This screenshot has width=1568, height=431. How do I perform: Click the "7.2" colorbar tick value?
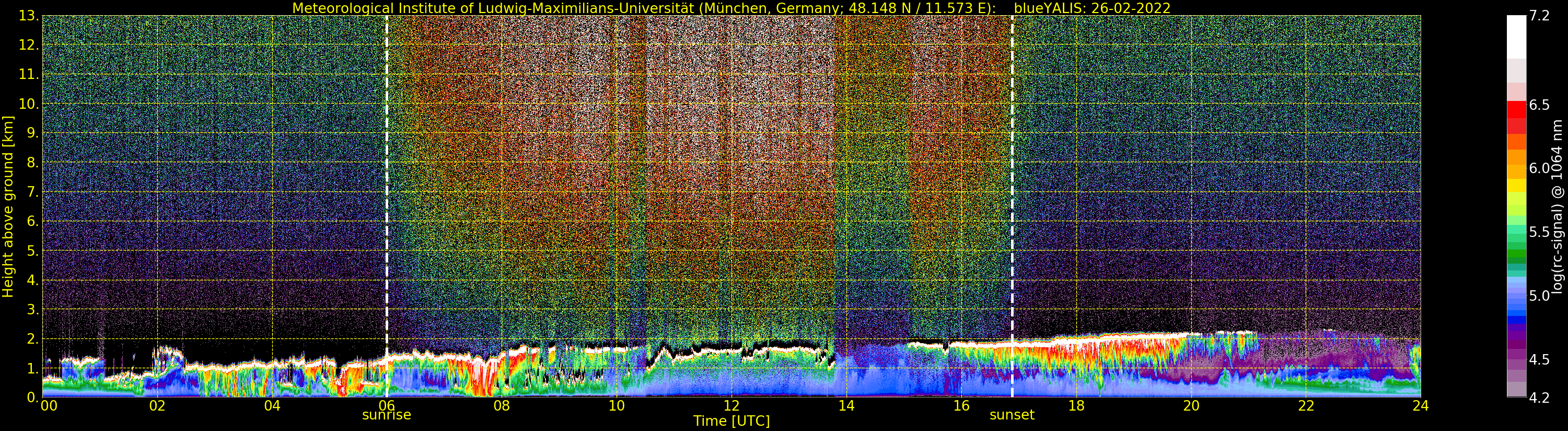(x=1538, y=16)
